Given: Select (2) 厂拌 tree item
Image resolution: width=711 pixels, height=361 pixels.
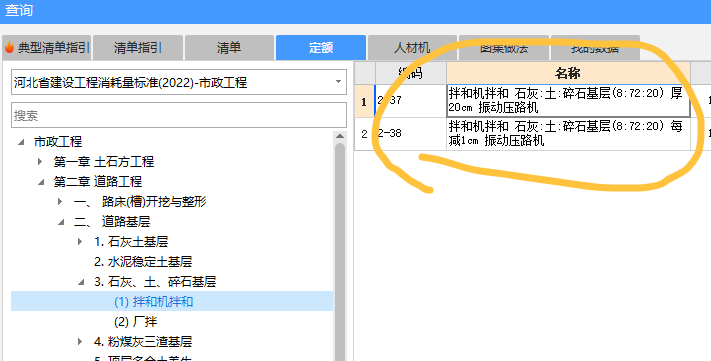Looking at the screenshot, I should tap(136, 322).
